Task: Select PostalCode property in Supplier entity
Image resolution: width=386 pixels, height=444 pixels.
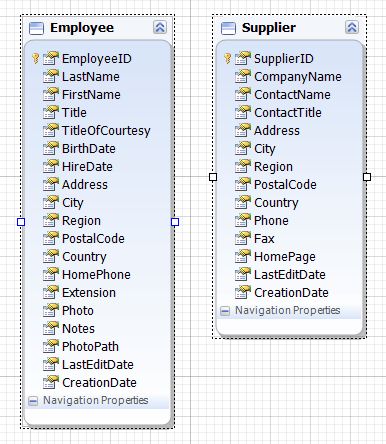Action: (285, 185)
